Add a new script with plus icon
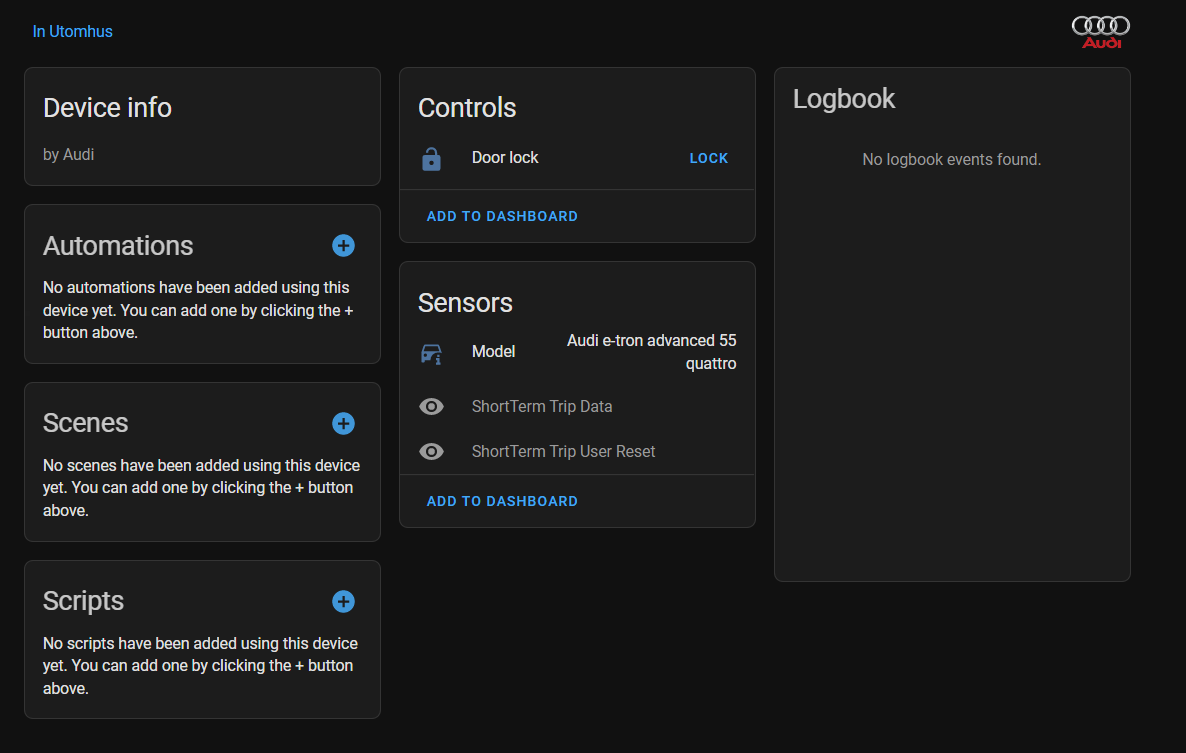Viewport: 1186px width, 753px height. pos(343,602)
